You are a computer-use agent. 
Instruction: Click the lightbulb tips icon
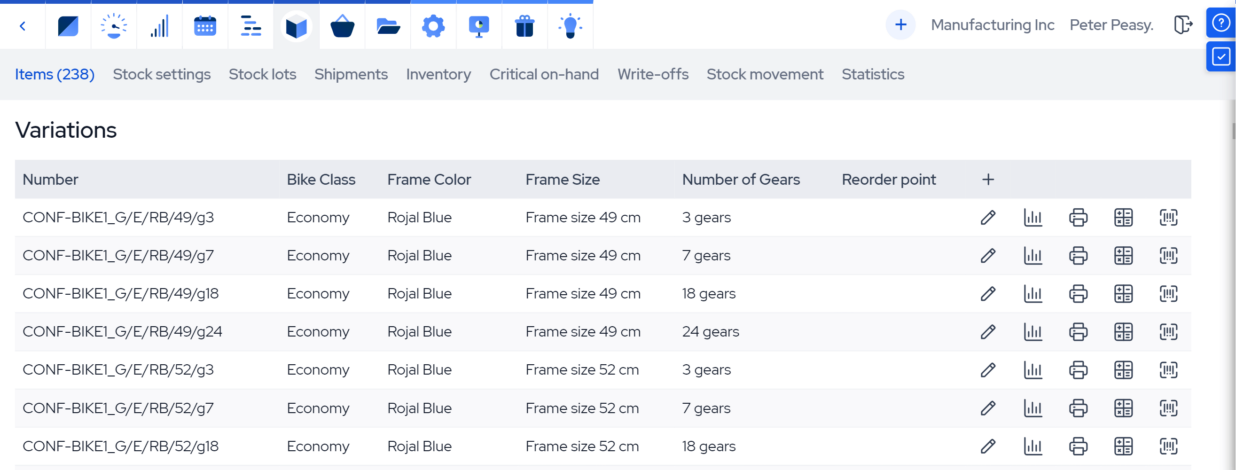click(x=570, y=26)
